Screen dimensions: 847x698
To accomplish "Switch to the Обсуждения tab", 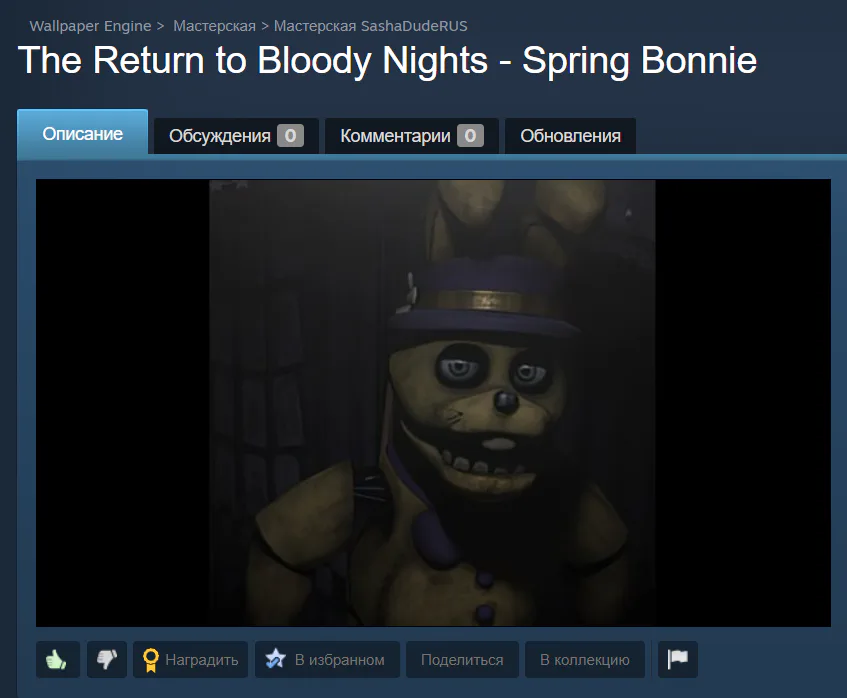I will point(236,136).
